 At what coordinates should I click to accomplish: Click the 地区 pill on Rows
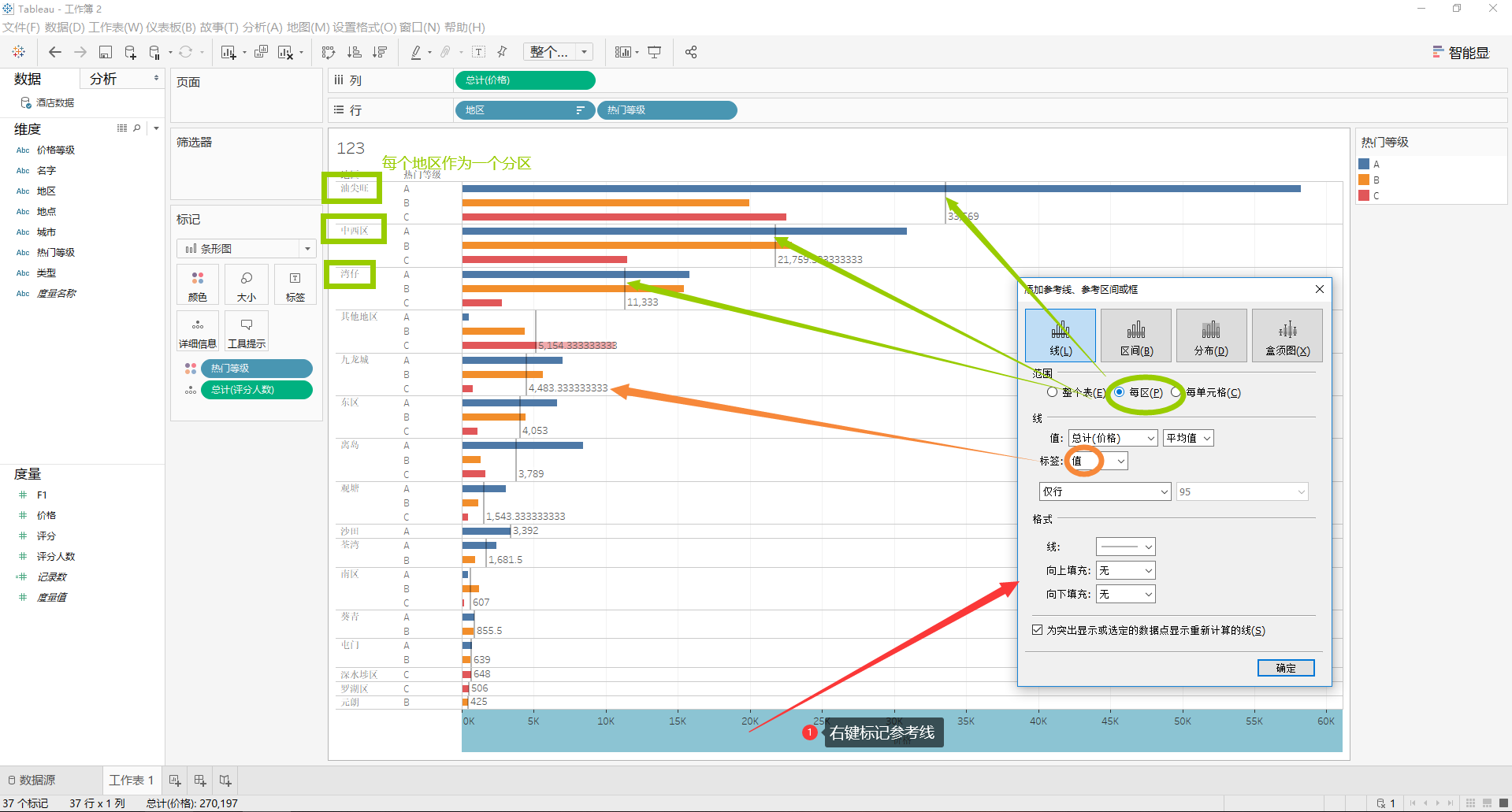click(525, 110)
